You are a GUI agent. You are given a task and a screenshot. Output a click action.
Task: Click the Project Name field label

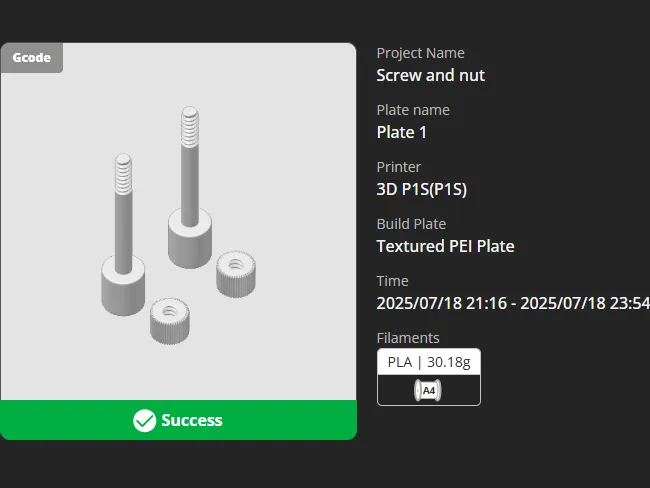point(420,53)
